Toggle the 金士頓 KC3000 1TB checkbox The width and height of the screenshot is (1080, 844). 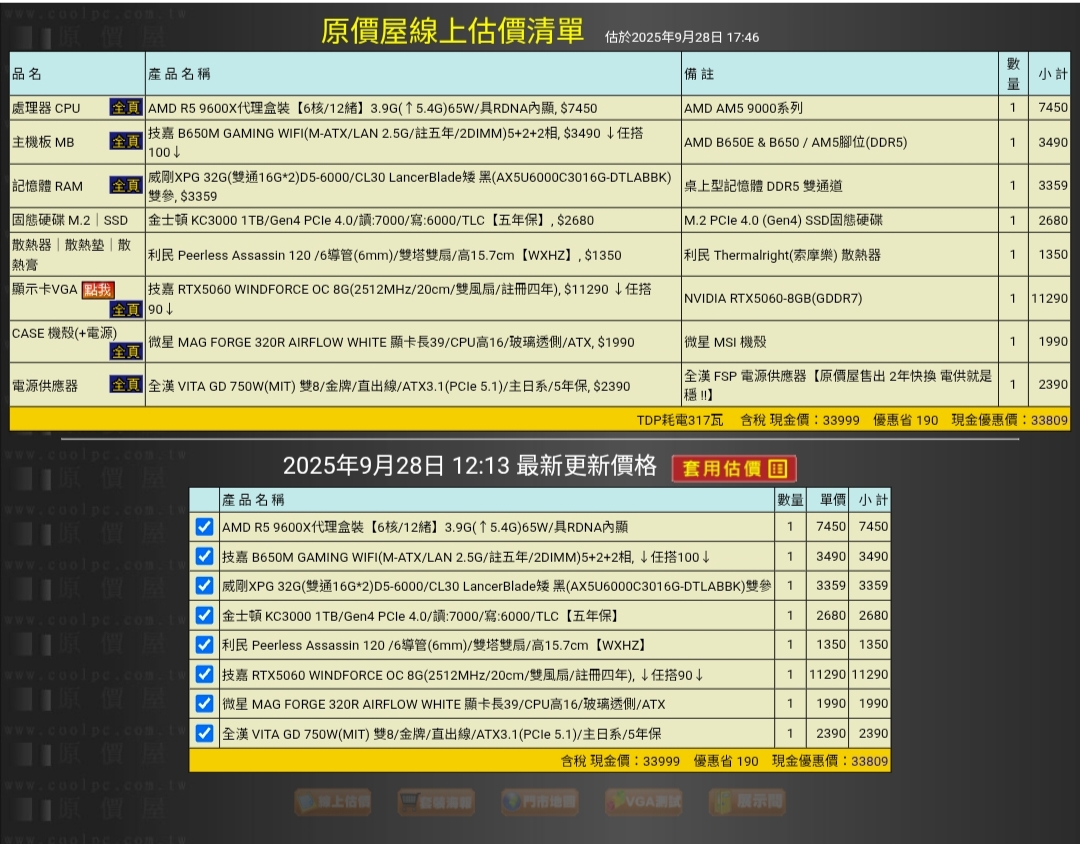pos(204,616)
